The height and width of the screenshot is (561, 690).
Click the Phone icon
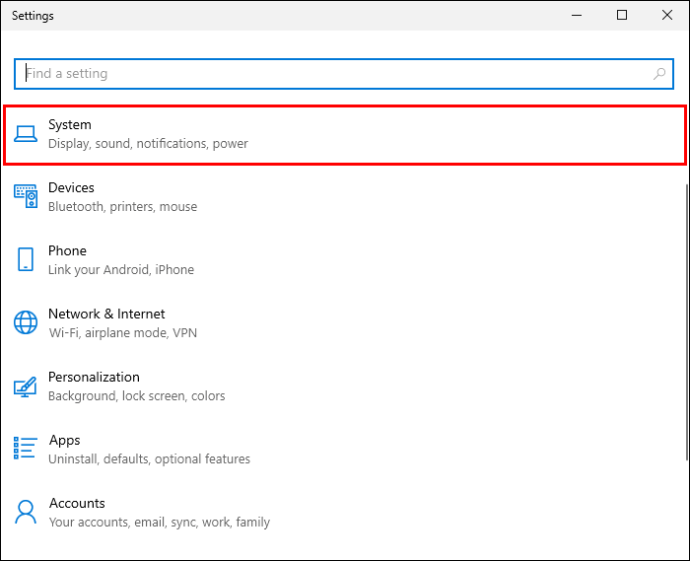click(x=26, y=259)
